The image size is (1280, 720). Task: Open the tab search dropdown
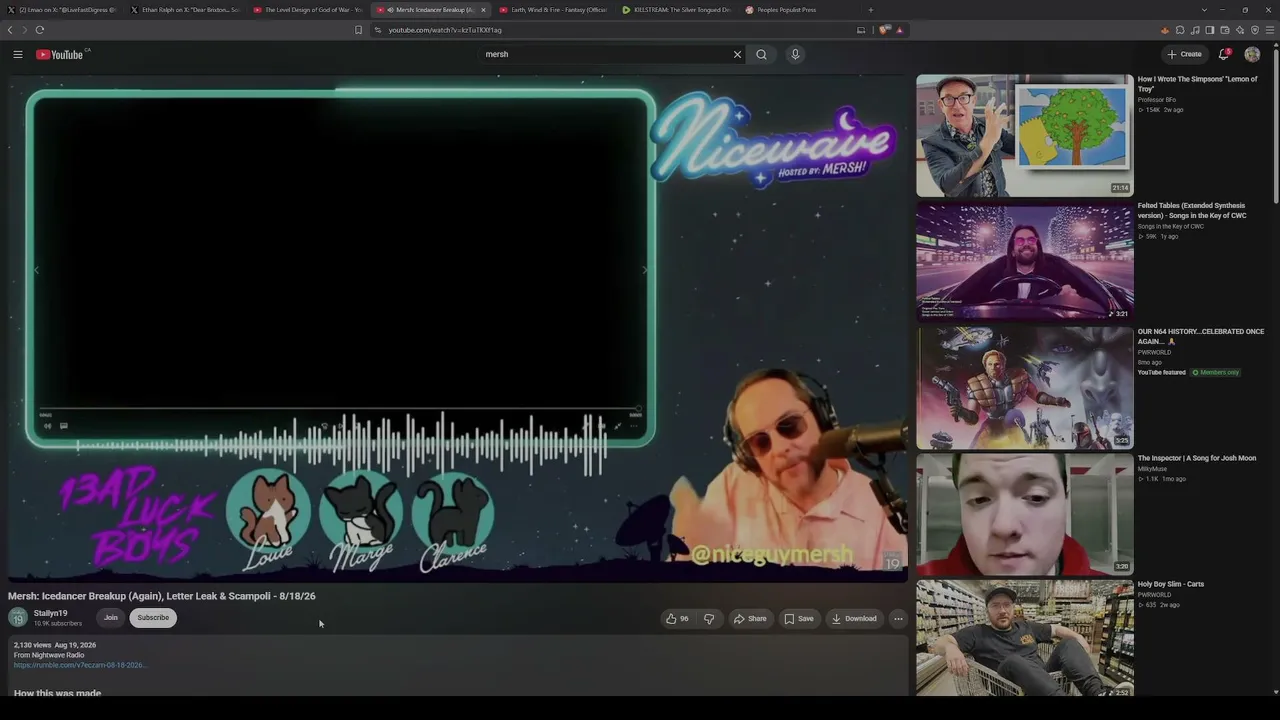coord(1204,10)
